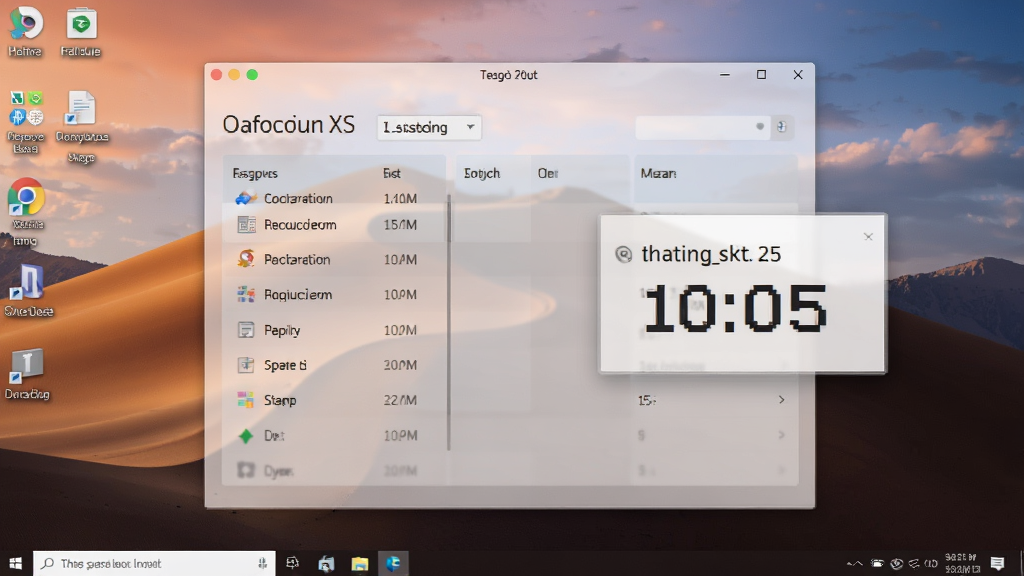1024x576 pixels.
Task: Open the document file desktop icon
Action: [81, 108]
